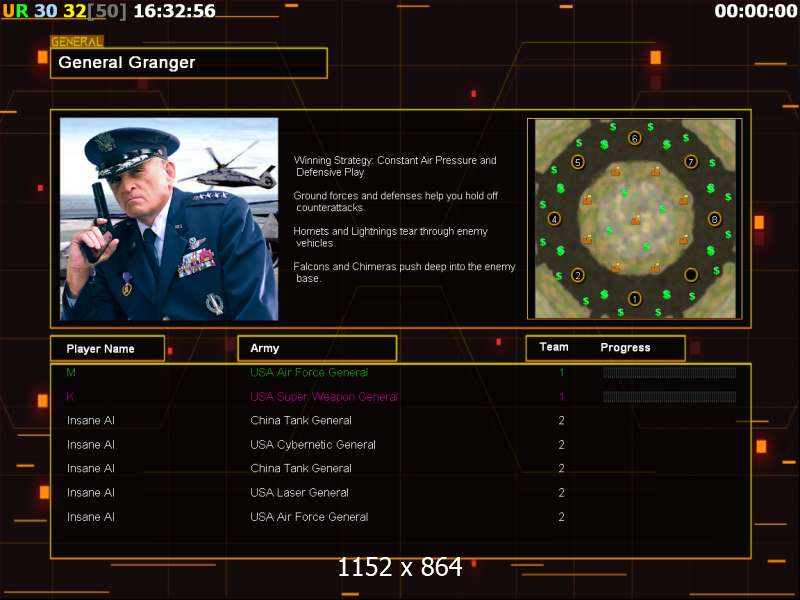
Task: Click the unnumbered empty start position marker
Action: (691, 274)
